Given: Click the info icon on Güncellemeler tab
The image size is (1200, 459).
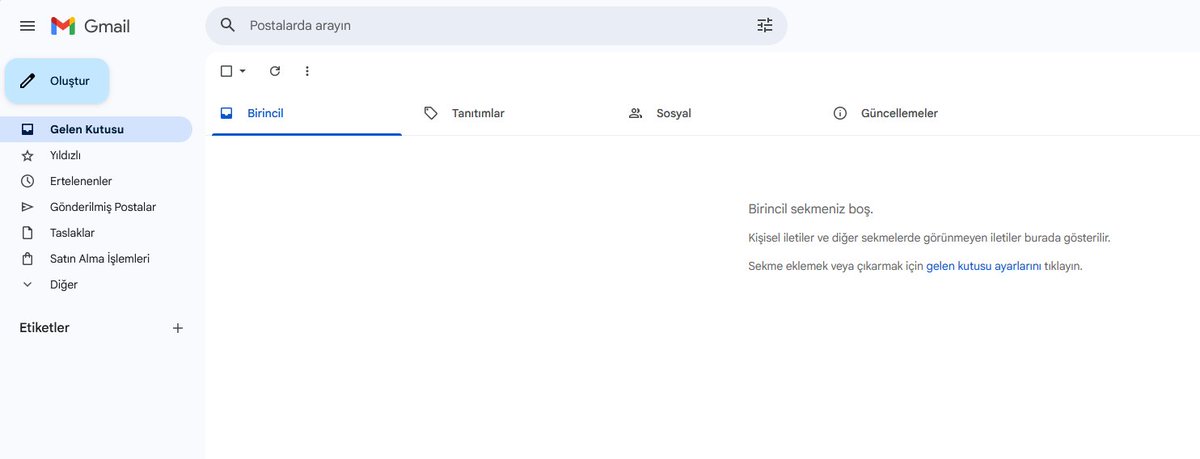Looking at the screenshot, I should pyautogui.click(x=840, y=113).
